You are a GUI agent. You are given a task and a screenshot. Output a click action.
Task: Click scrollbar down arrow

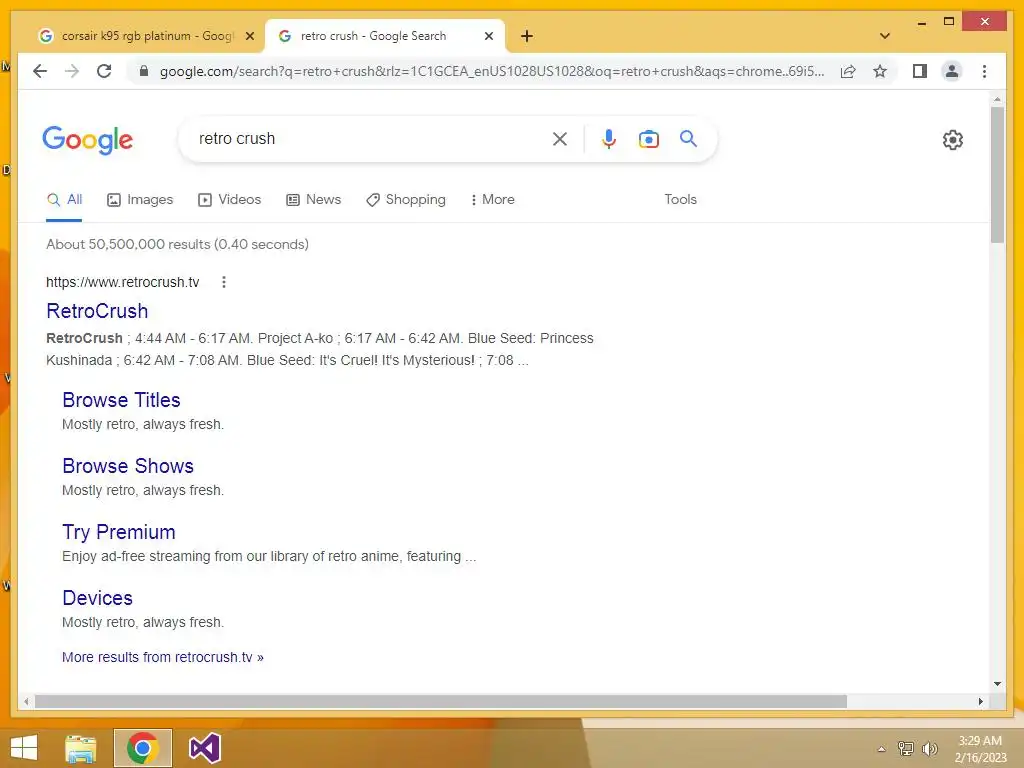[997, 684]
